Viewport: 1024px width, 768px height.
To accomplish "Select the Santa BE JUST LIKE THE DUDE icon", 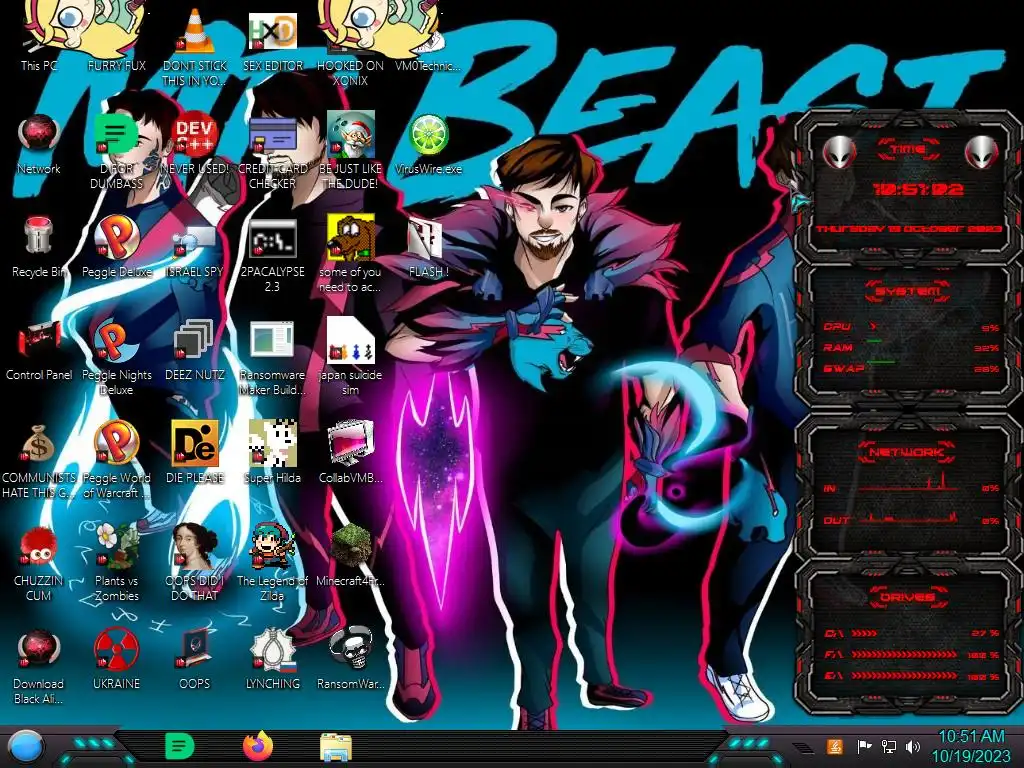I will pos(351,134).
